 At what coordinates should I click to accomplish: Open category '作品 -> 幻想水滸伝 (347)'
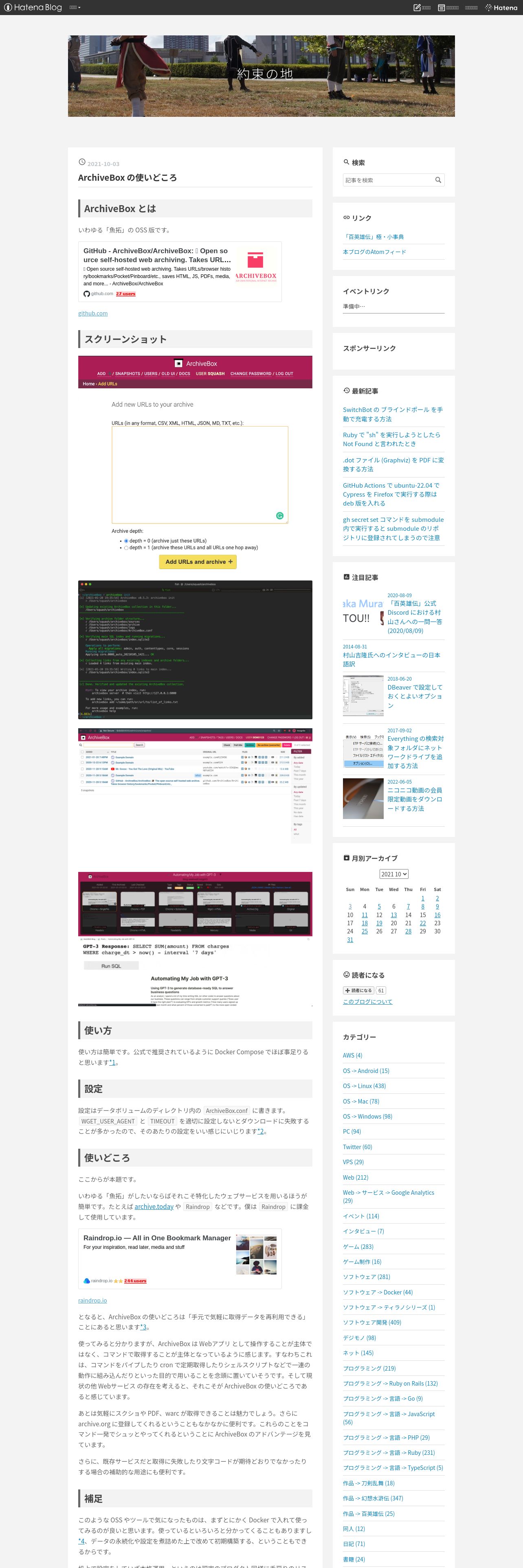click(x=373, y=1498)
